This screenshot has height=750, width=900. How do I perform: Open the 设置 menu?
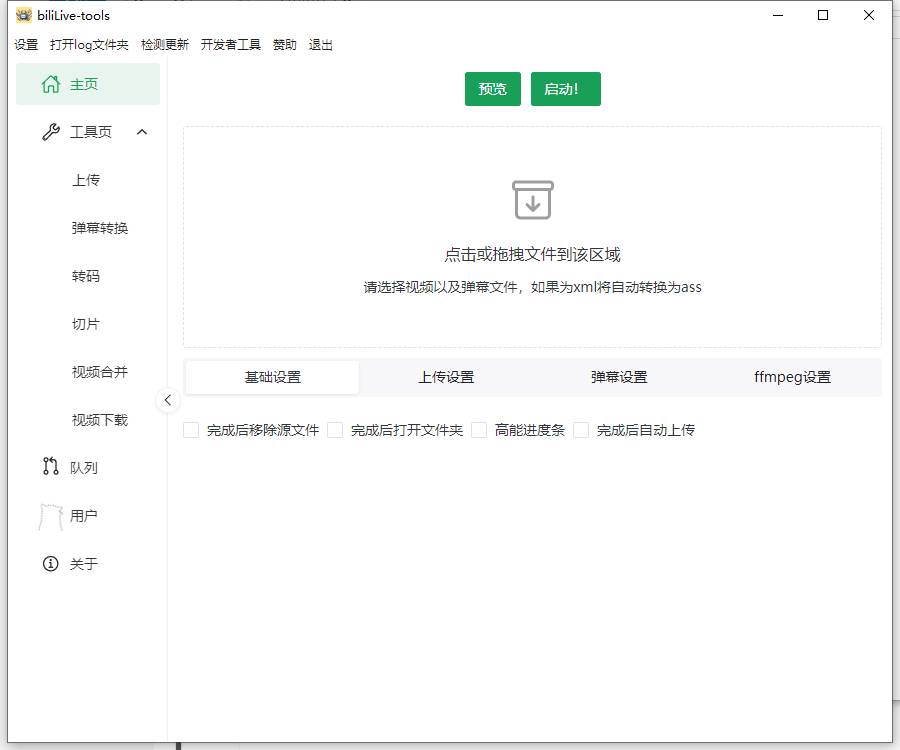tap(26, 44)
